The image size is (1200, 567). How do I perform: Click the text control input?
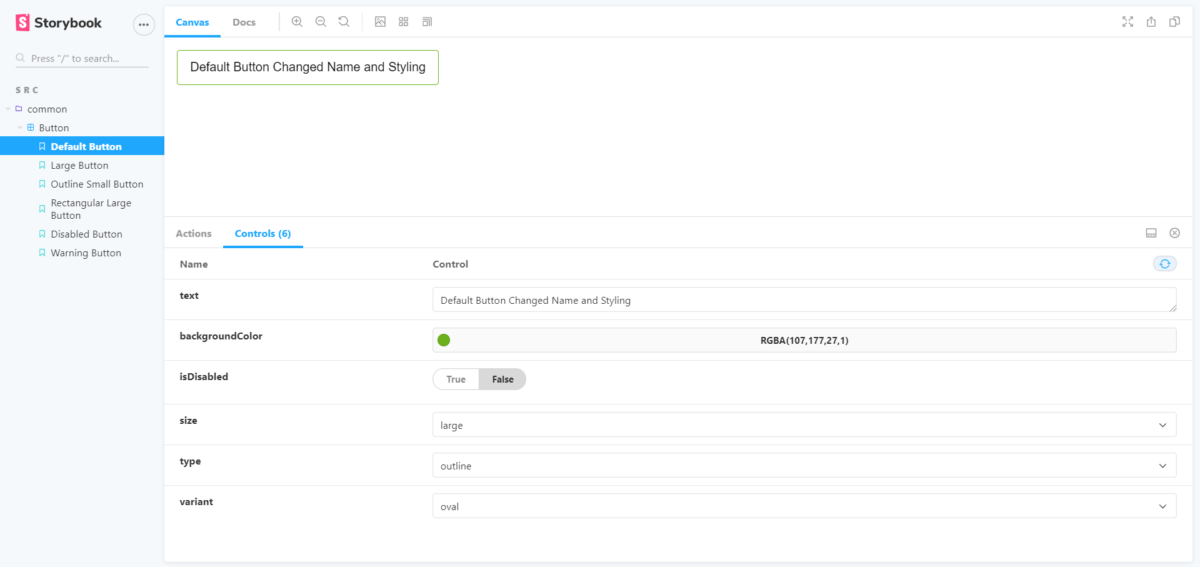pyautogui.click(x=804, y=300)
